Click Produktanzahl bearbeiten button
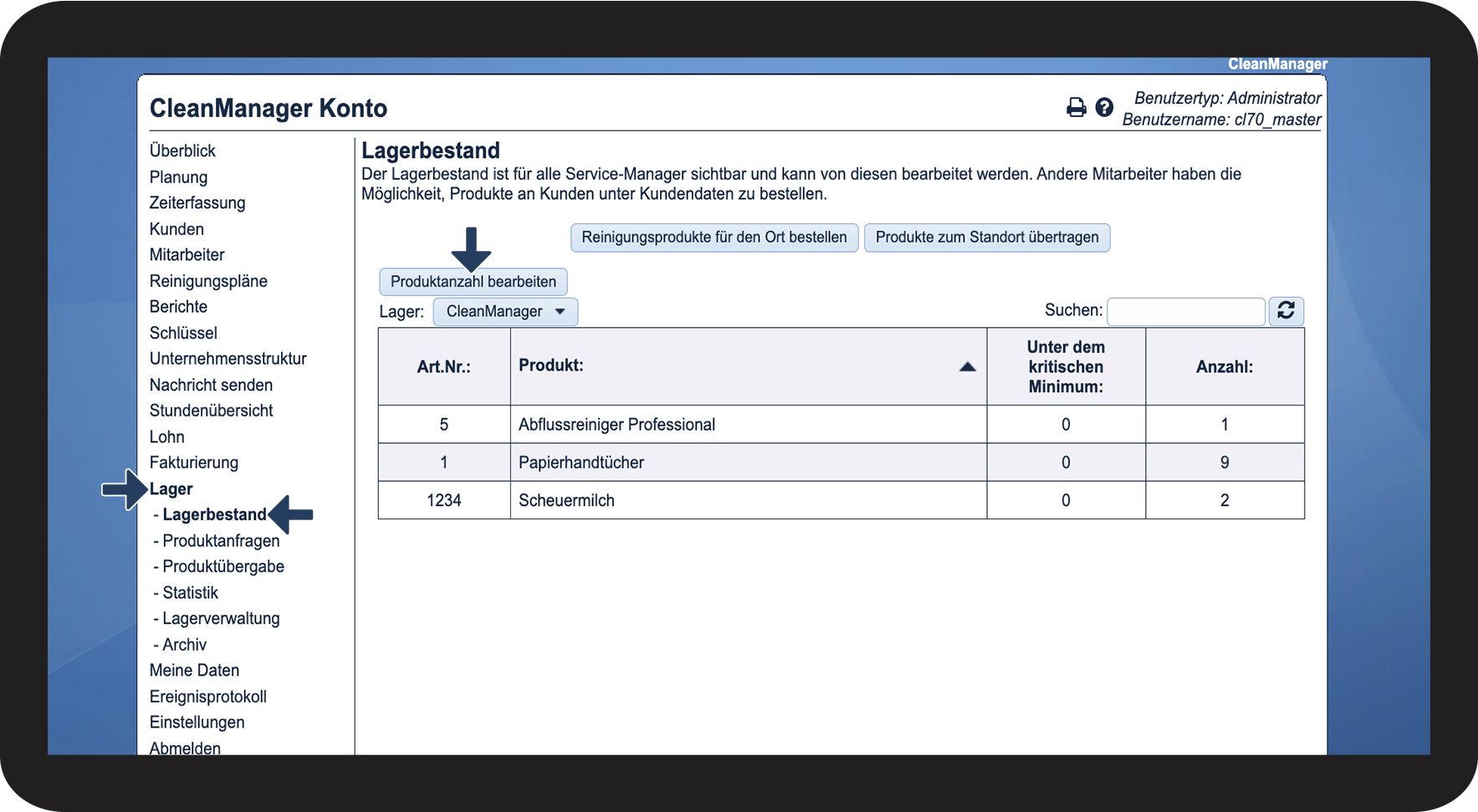1478x812 pixels. click(473, 282)
